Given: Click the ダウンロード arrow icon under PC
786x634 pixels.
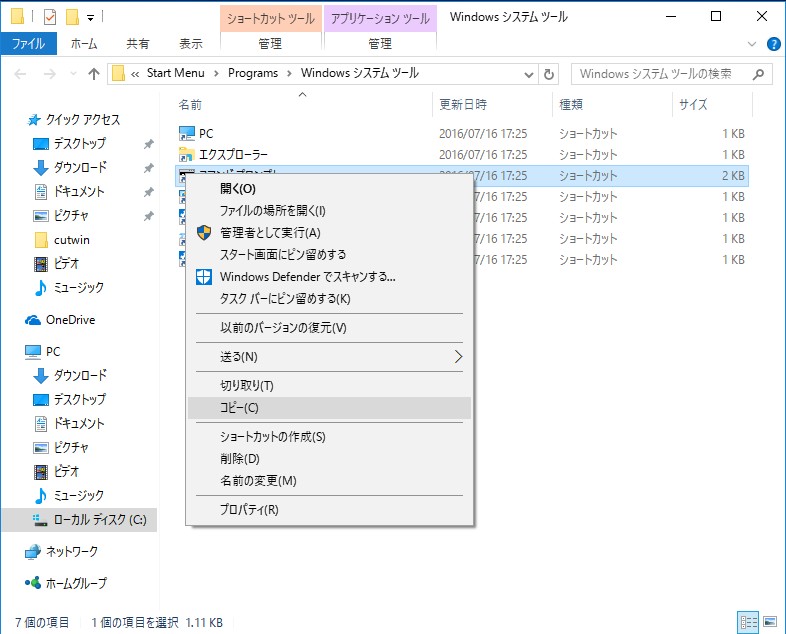Looking at the screenshot, I should pos(41,375).
